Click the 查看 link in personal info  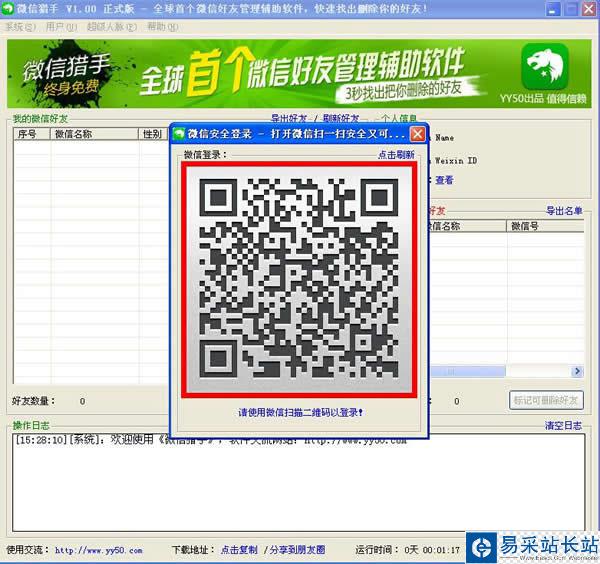tap(444, 180)
